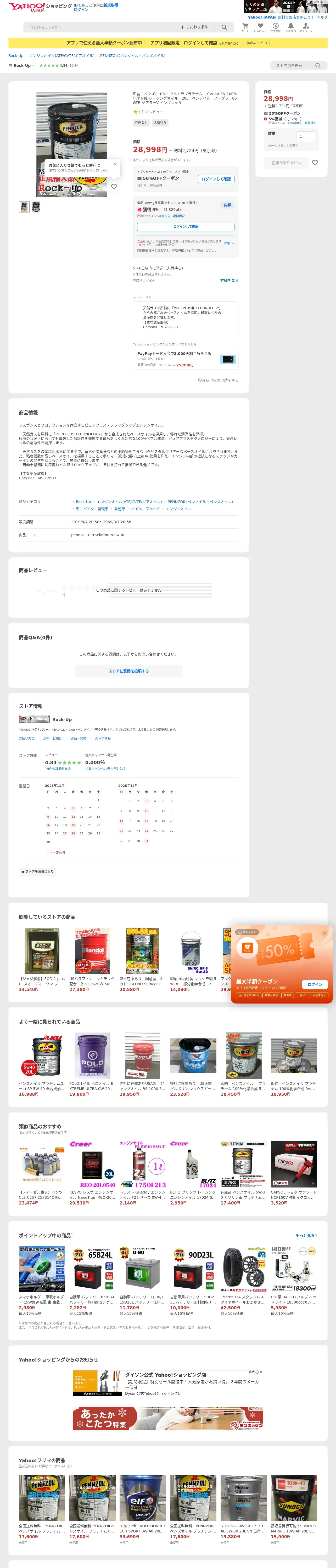Close the 50% coupon popup
The height and width of the screenshot is (1568, 336).
tap(324, 933)
